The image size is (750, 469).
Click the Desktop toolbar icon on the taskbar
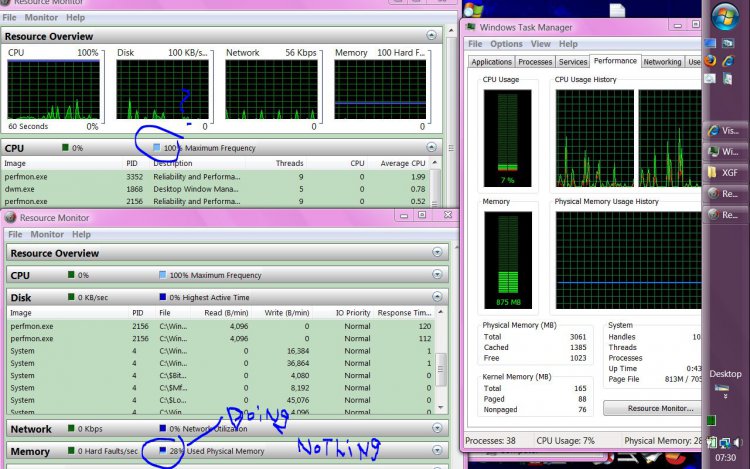(722, 388)
